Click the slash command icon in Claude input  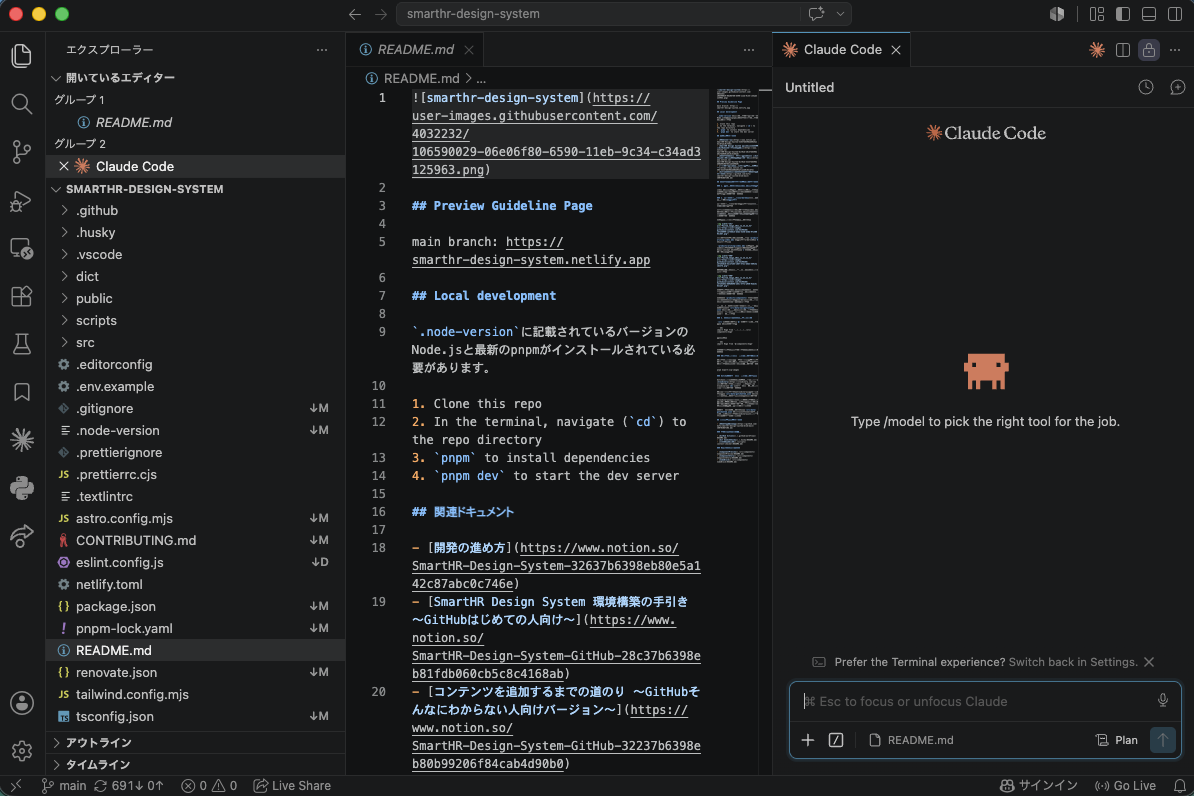tap(835, 740)
